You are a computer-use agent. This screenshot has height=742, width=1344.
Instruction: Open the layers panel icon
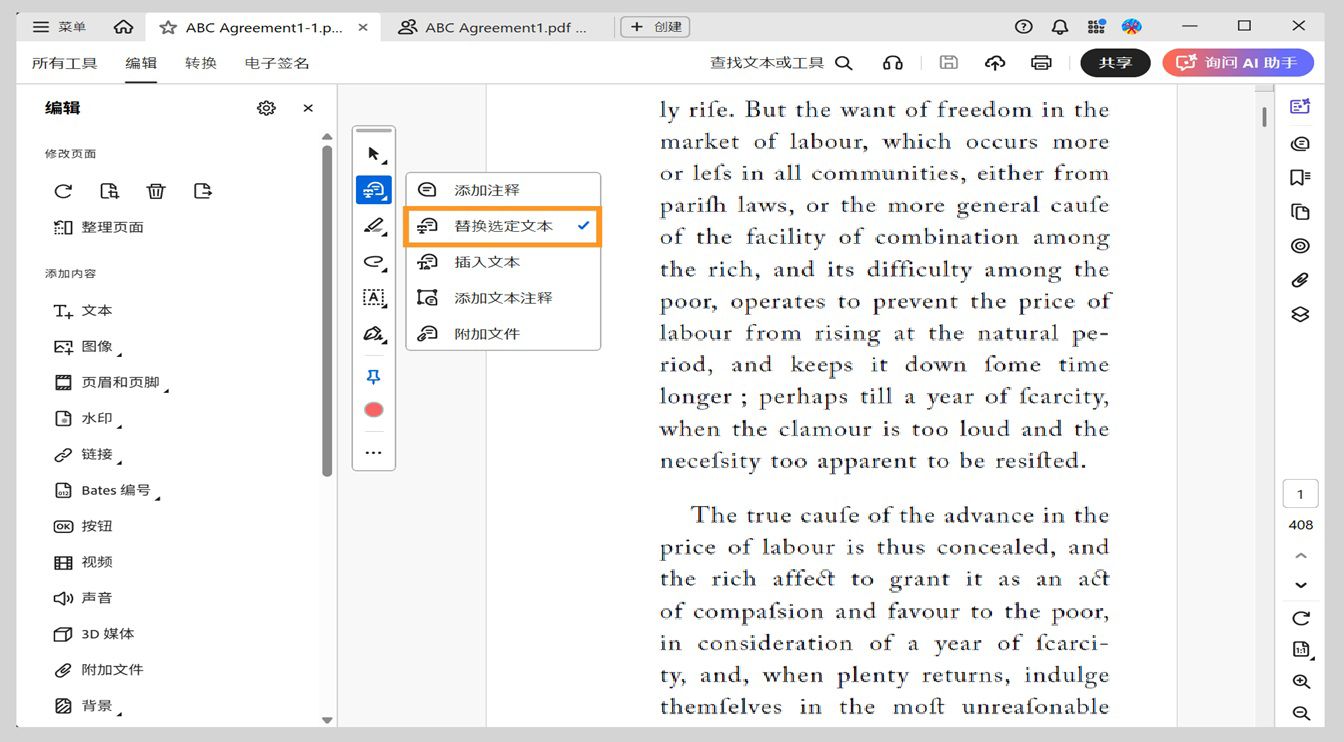coord(1300,314)
